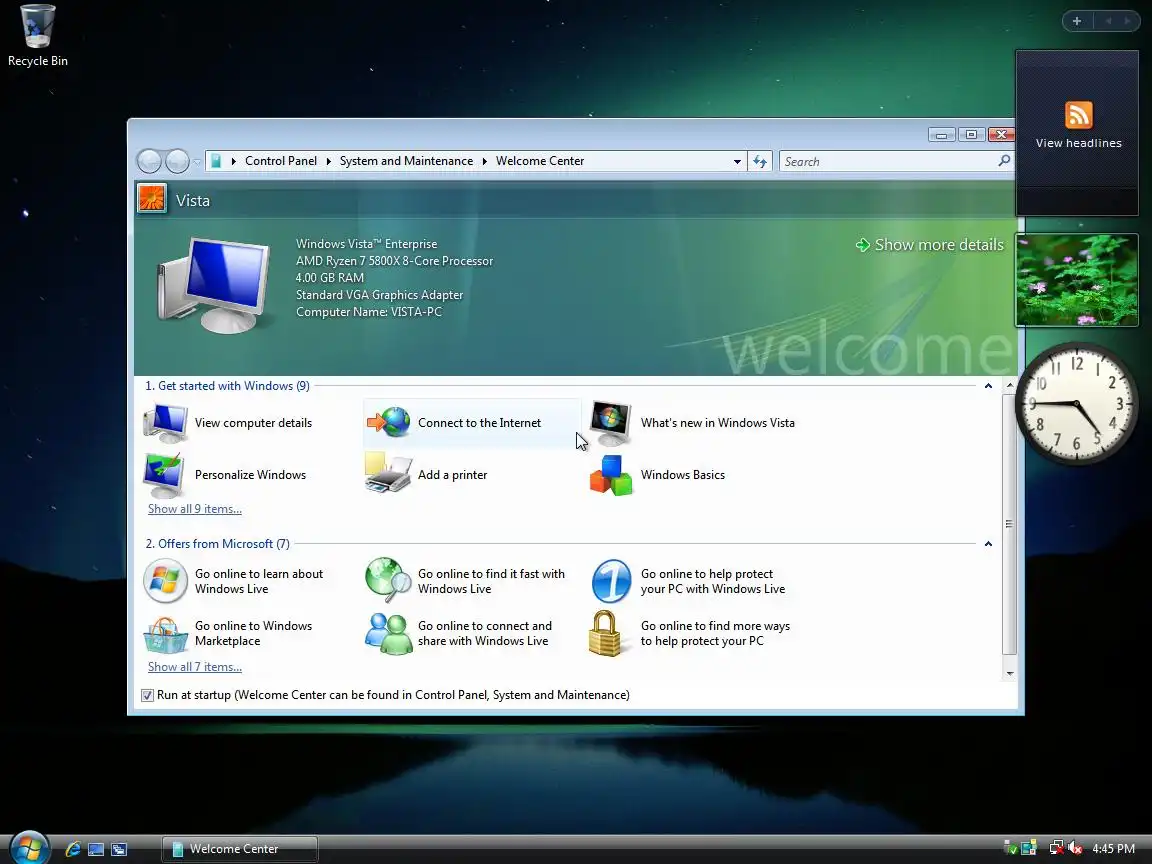The width and height of the screenshot is (1152, 864).
Task: Click sidebar next gadgets page arrow
Action: [1127, 21]
